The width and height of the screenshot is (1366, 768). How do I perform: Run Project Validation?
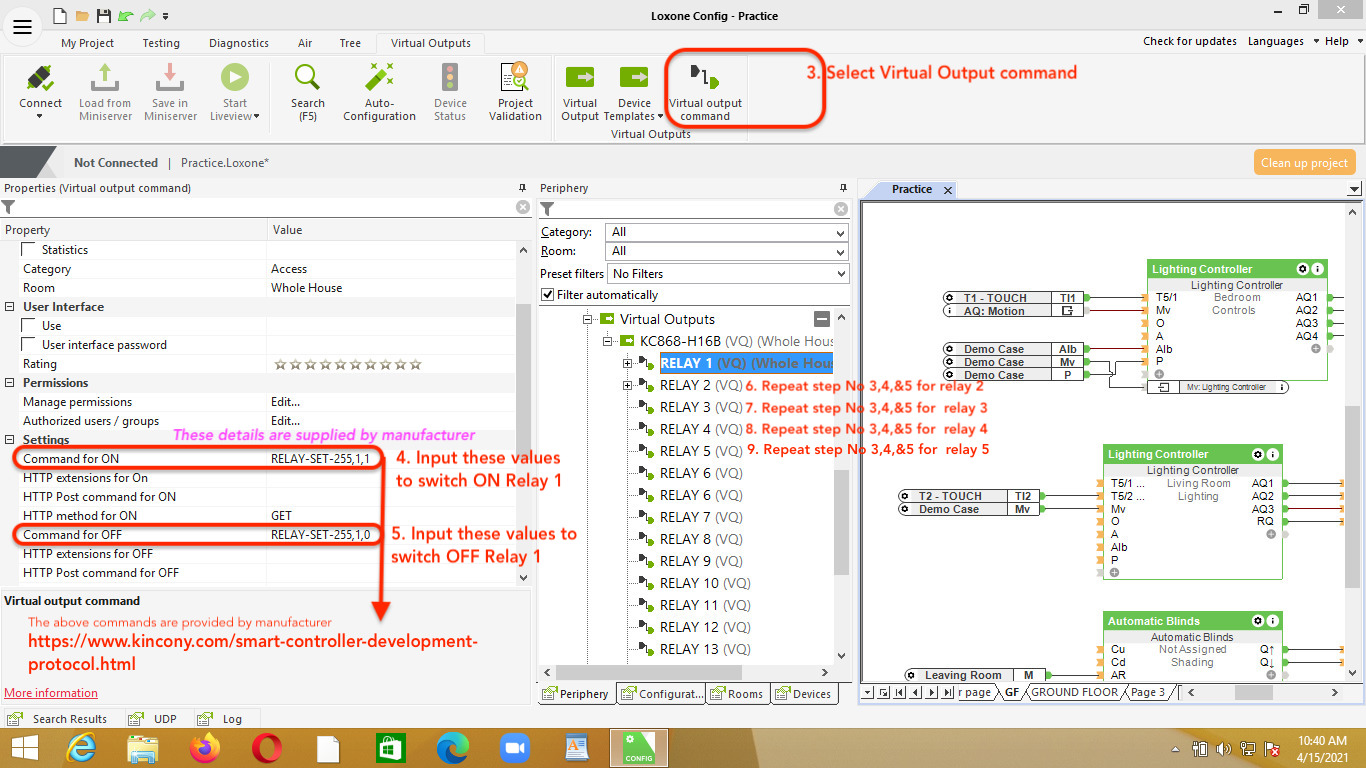(515, 91)
